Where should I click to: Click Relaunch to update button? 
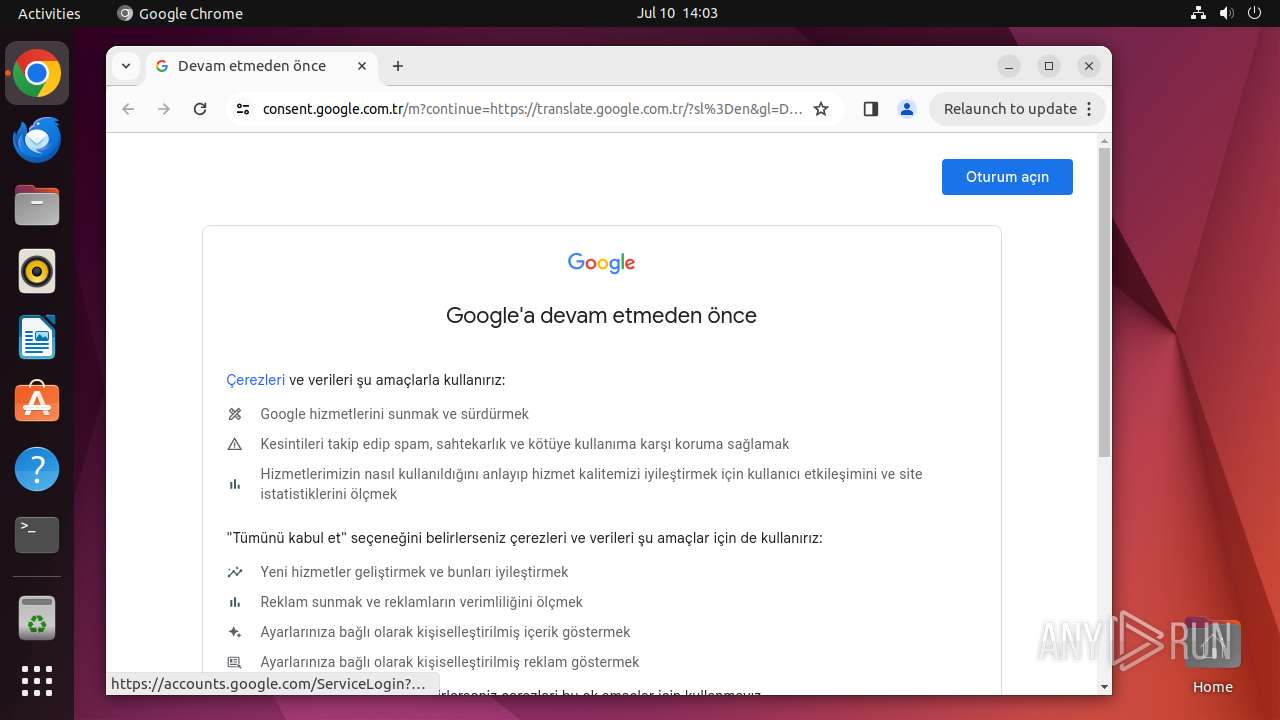coord(1018,109)
